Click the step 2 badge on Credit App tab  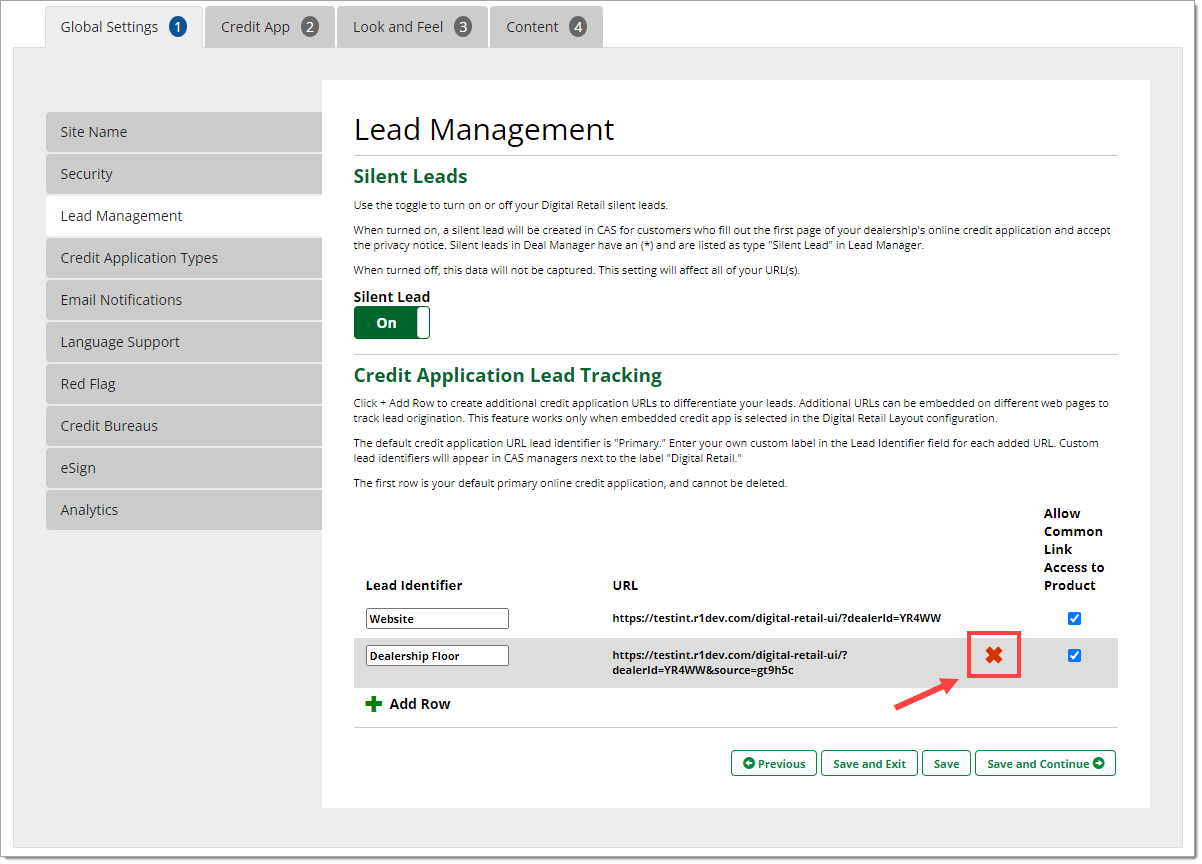[310, 27]
